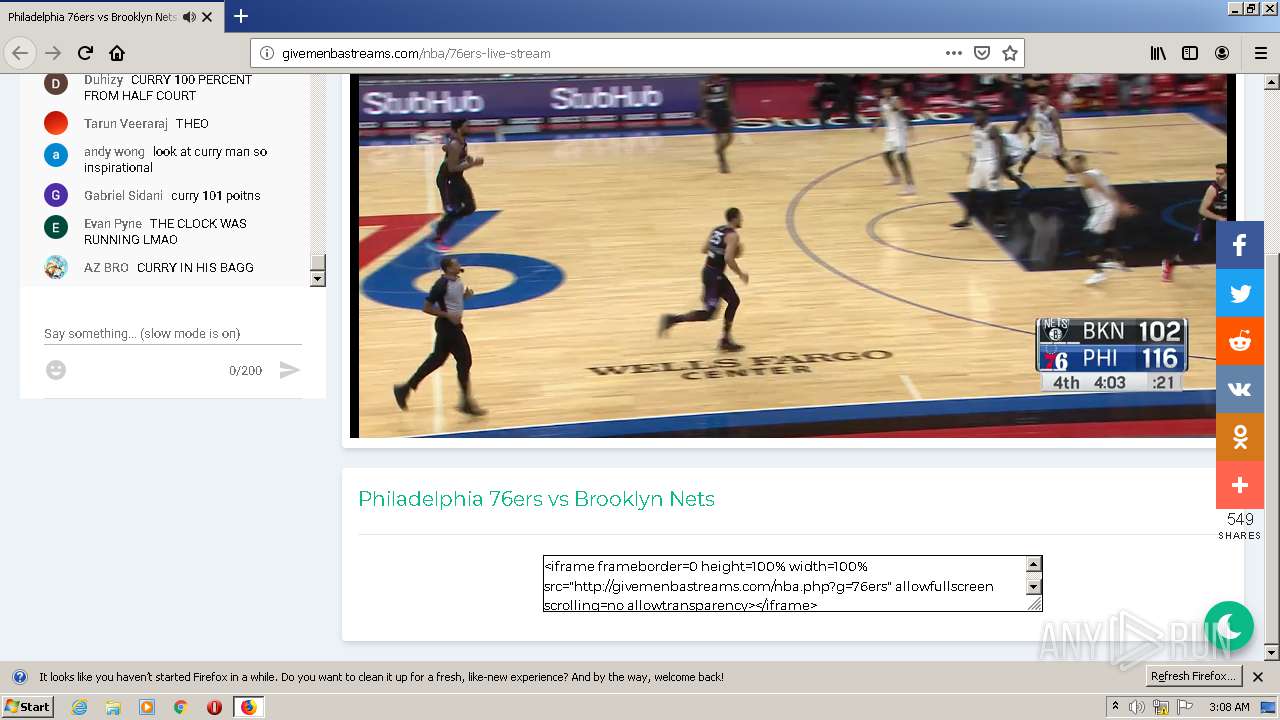Click AZ BRO's avatar image
The height and width of the screenshot is (720, 1280).
(x=56, y=267)
